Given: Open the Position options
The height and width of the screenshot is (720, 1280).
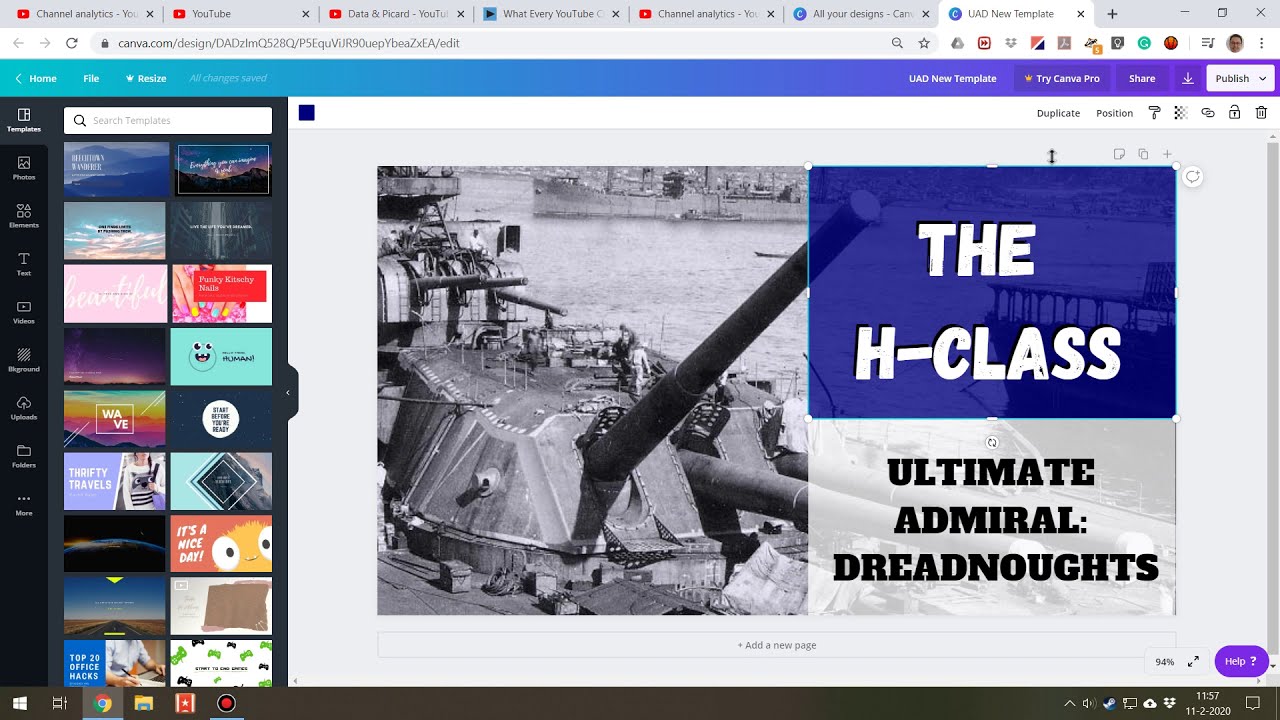Looking at the screenshot, I should click(1114, 113).
